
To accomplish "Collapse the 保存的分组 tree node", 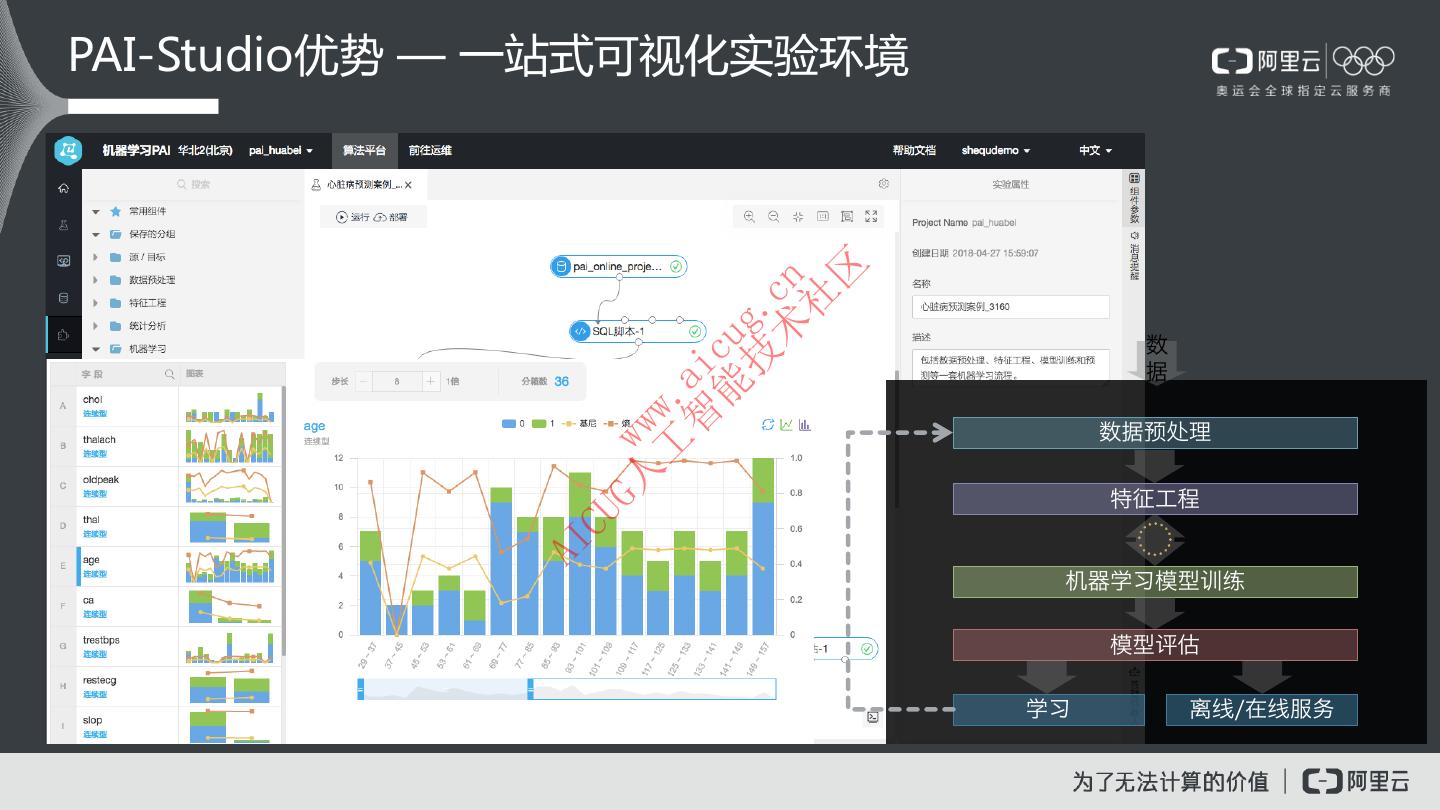I will [96, 235].
